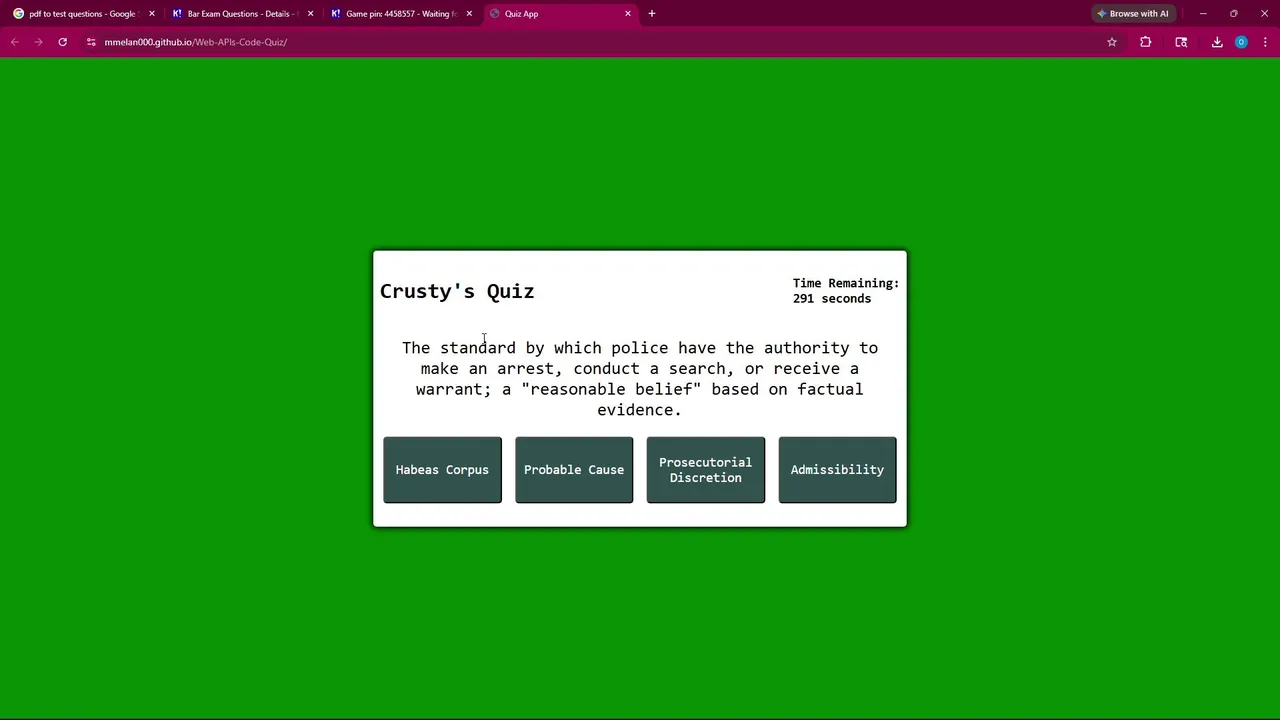
Task: Open the browser profile avatar
Action: coord(1241,42)
